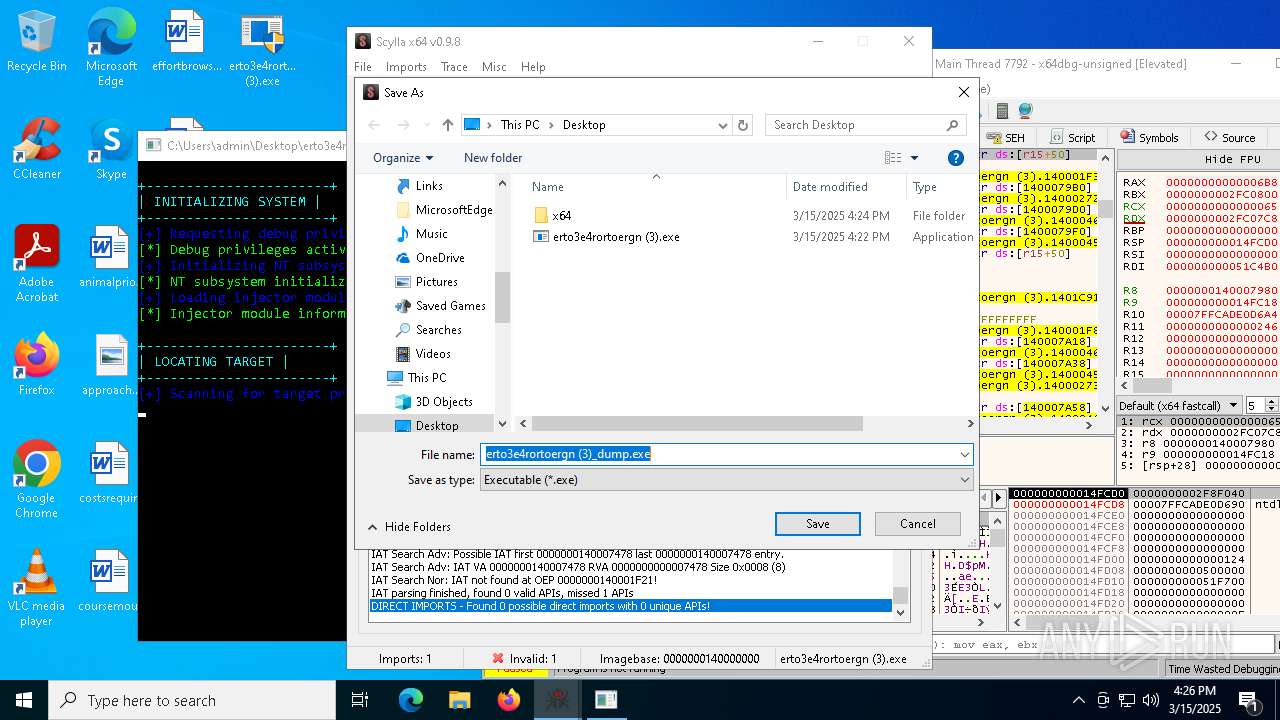Click Hide FPU in registers panel
This screenshot has width=1280, height=720.
click(1233, 160)
